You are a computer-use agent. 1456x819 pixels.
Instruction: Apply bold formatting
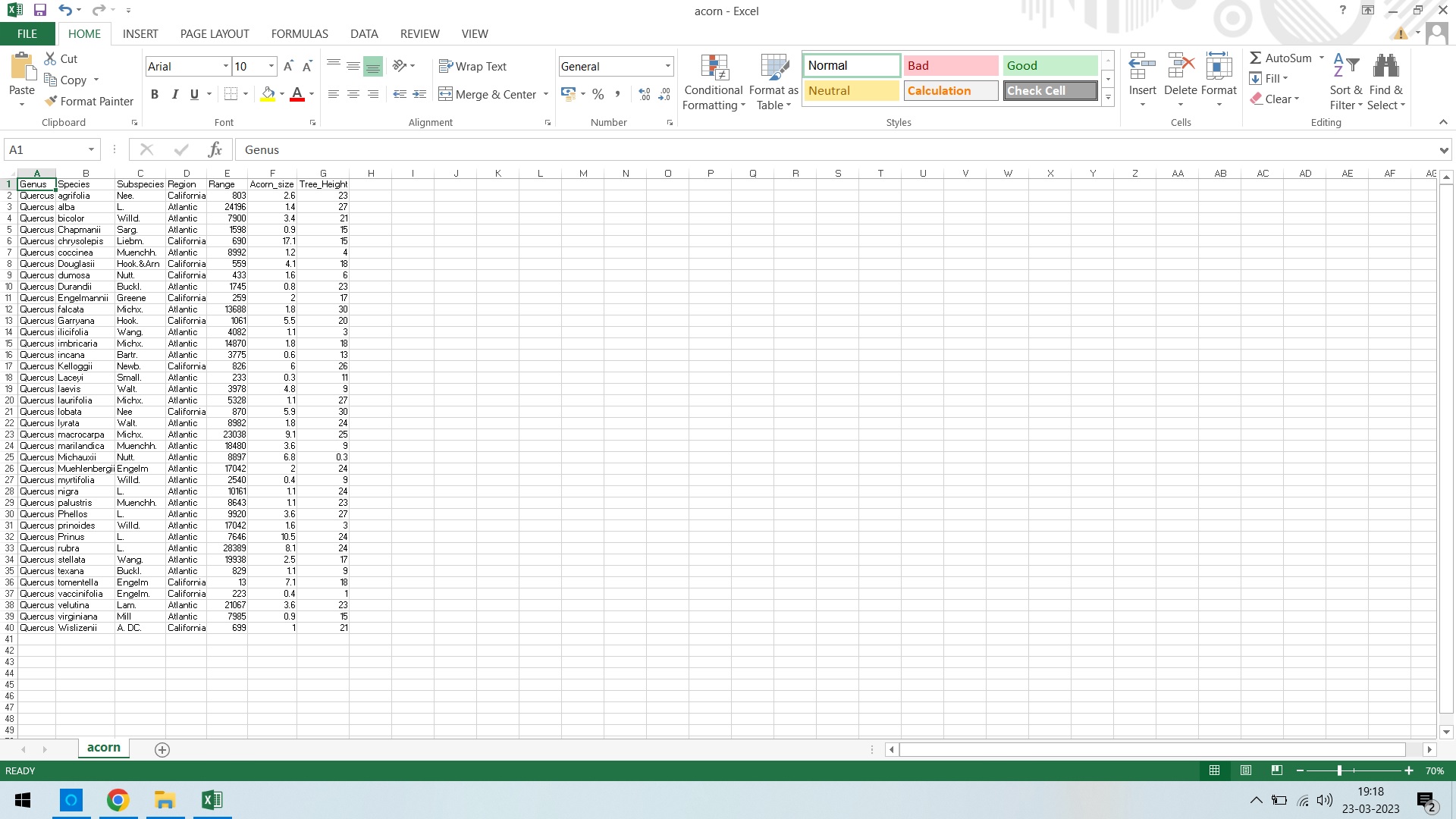(x=155, y=94)
